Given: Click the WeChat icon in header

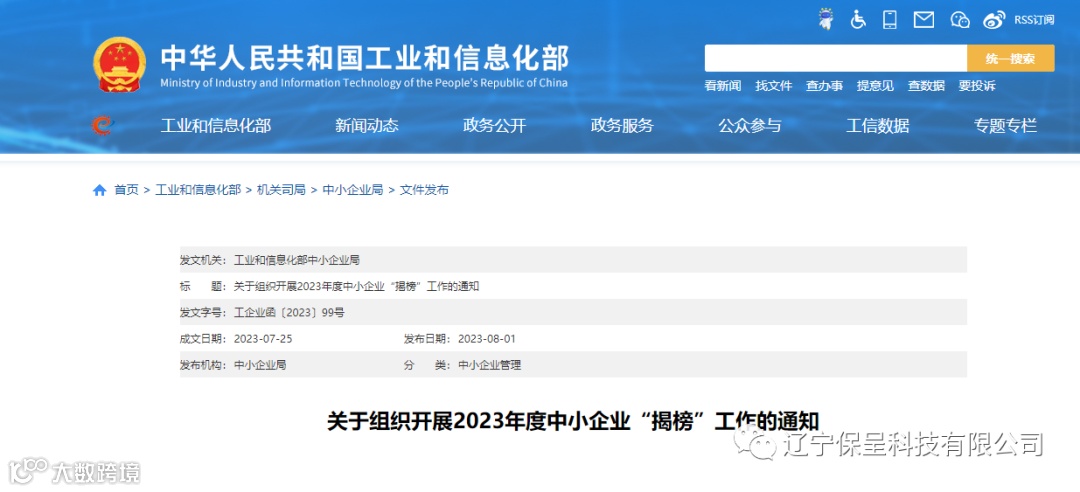Looking at the screenshot, I should coord(959,20).
